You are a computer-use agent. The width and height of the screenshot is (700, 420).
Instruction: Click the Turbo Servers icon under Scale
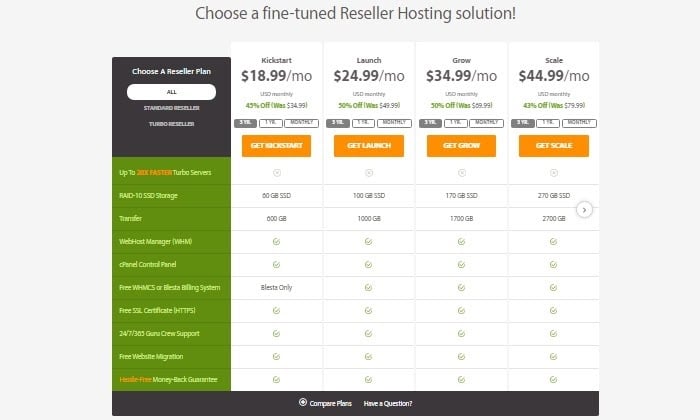(554, 173)
